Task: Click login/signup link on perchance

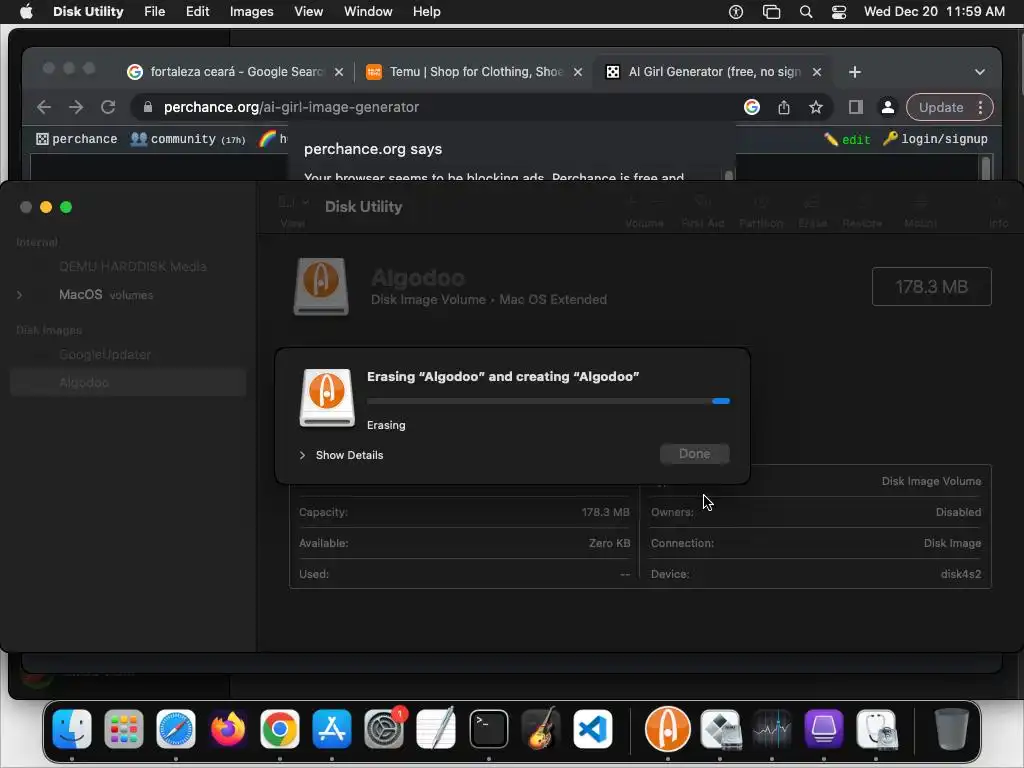Action: click(935, 139)
